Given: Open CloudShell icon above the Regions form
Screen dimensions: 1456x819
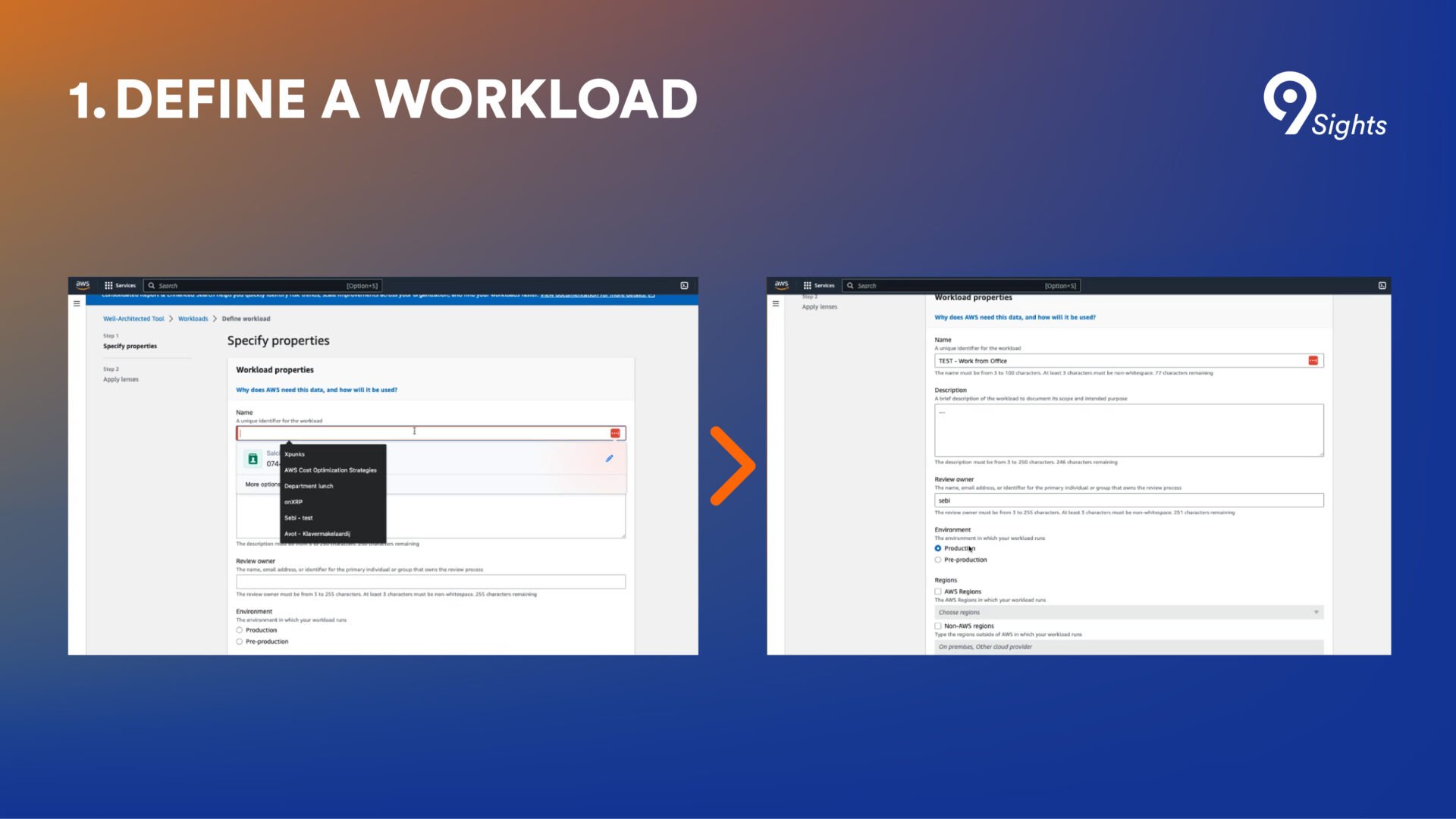Looking at the screenshot, I should 1382,286.
